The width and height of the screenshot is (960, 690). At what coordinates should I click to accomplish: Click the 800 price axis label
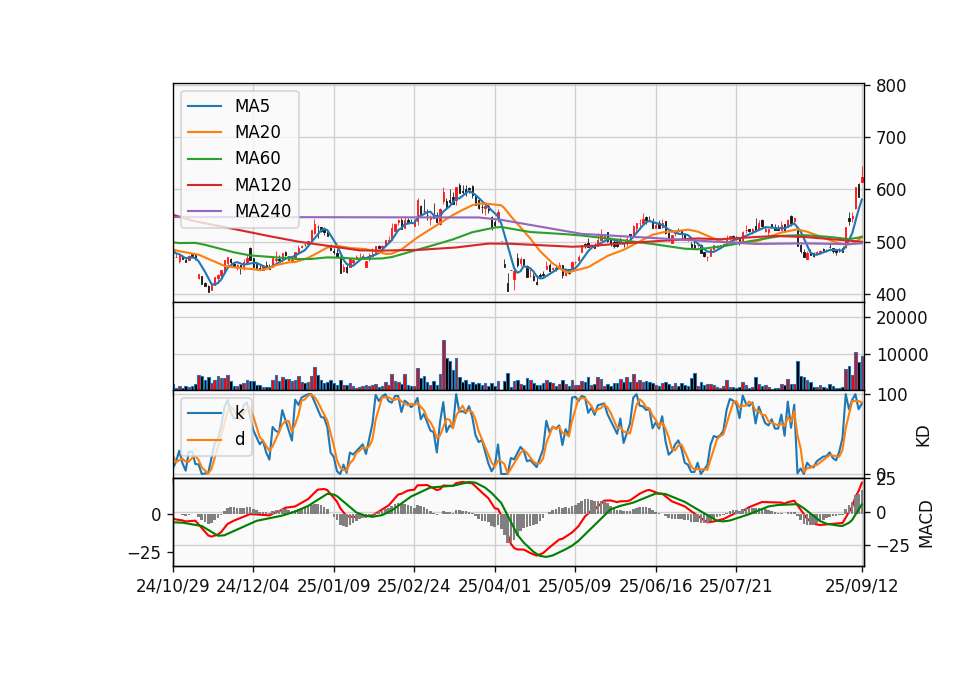891,86
